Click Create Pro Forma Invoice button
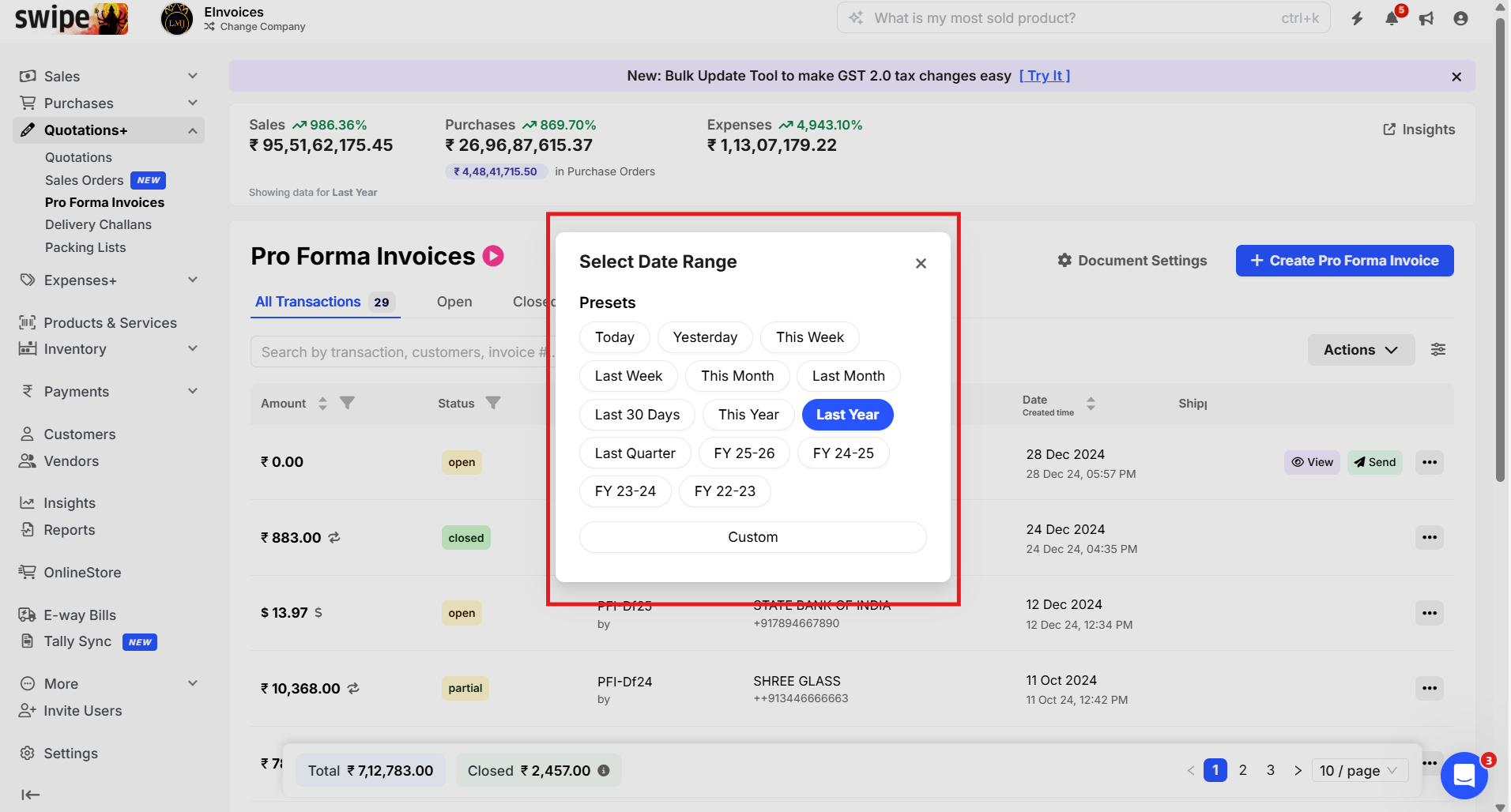The width and height of the screenshot is (1511, 812). coord(1344,261)
